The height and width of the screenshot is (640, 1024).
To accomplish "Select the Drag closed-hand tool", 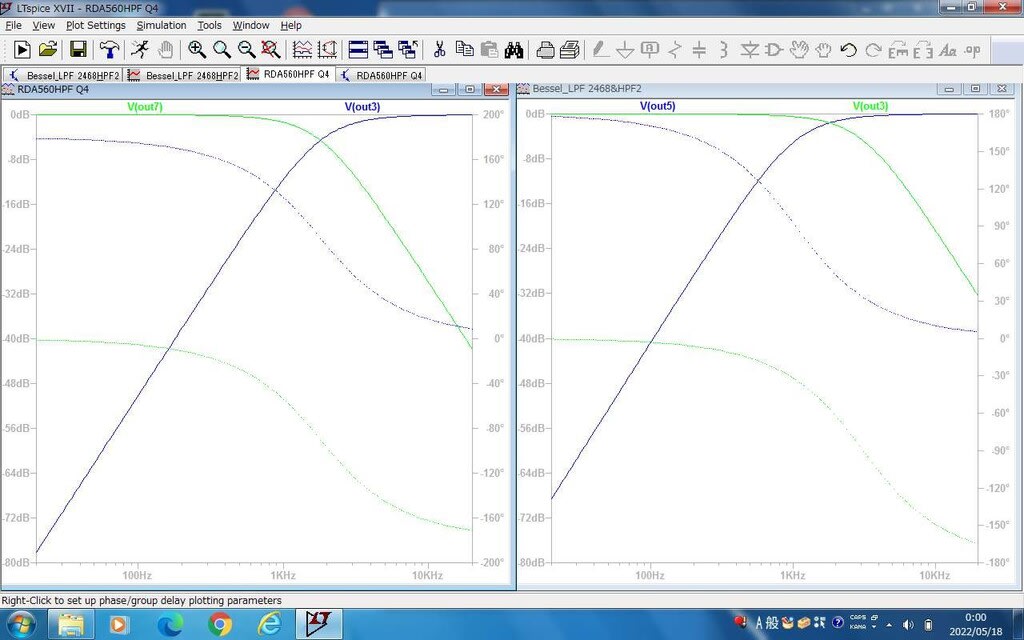I will click(824, 50).
